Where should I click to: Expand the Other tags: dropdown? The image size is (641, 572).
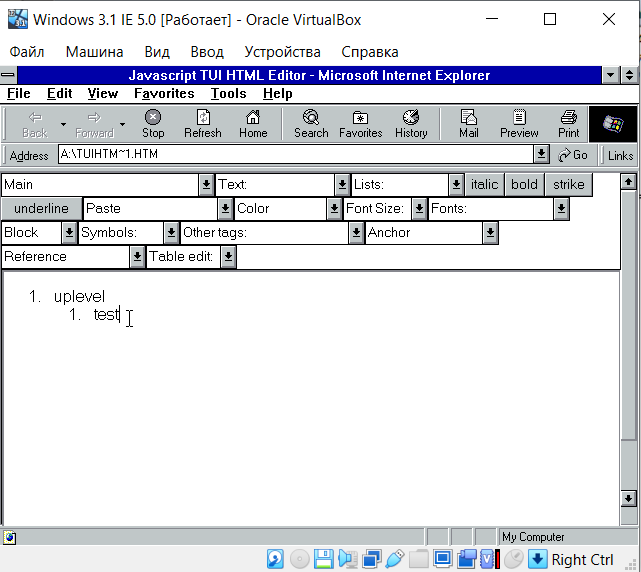coord(356,233)
